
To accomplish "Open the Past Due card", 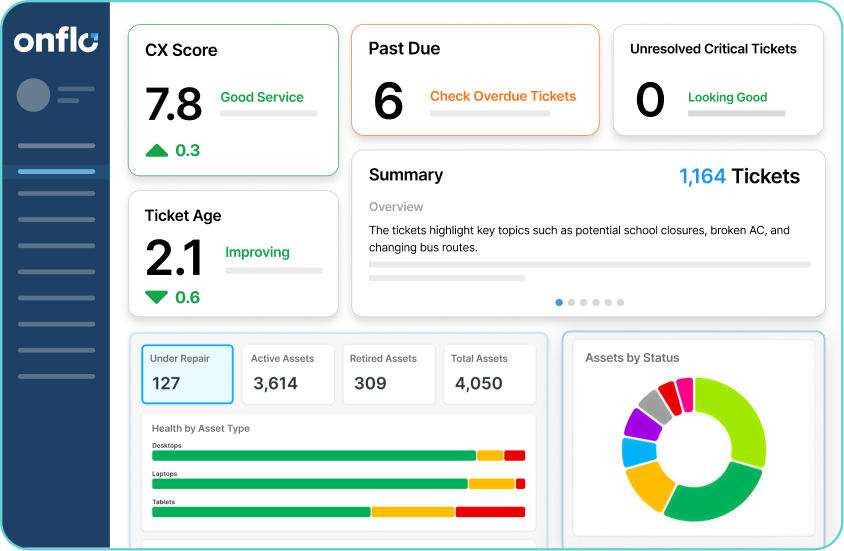I will (475, 80).
